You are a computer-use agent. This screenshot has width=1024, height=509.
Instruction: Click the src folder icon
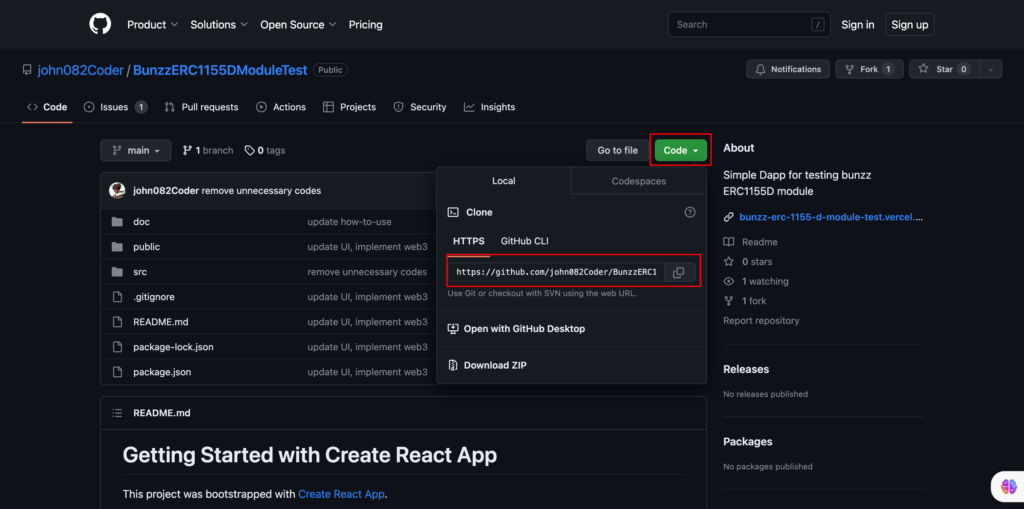118,272
